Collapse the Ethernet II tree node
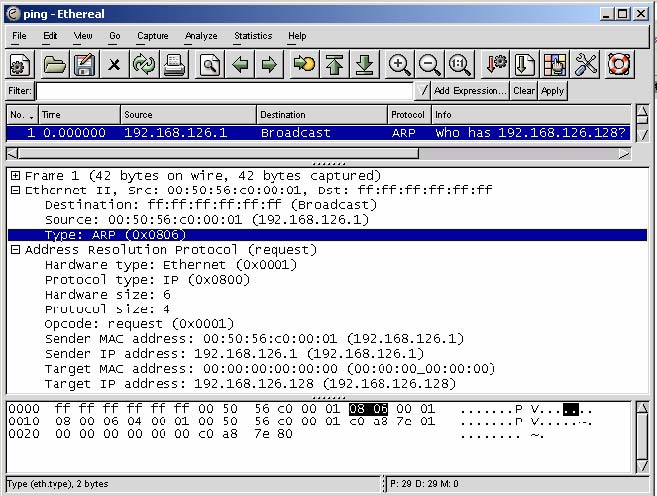 coord(16,190)
